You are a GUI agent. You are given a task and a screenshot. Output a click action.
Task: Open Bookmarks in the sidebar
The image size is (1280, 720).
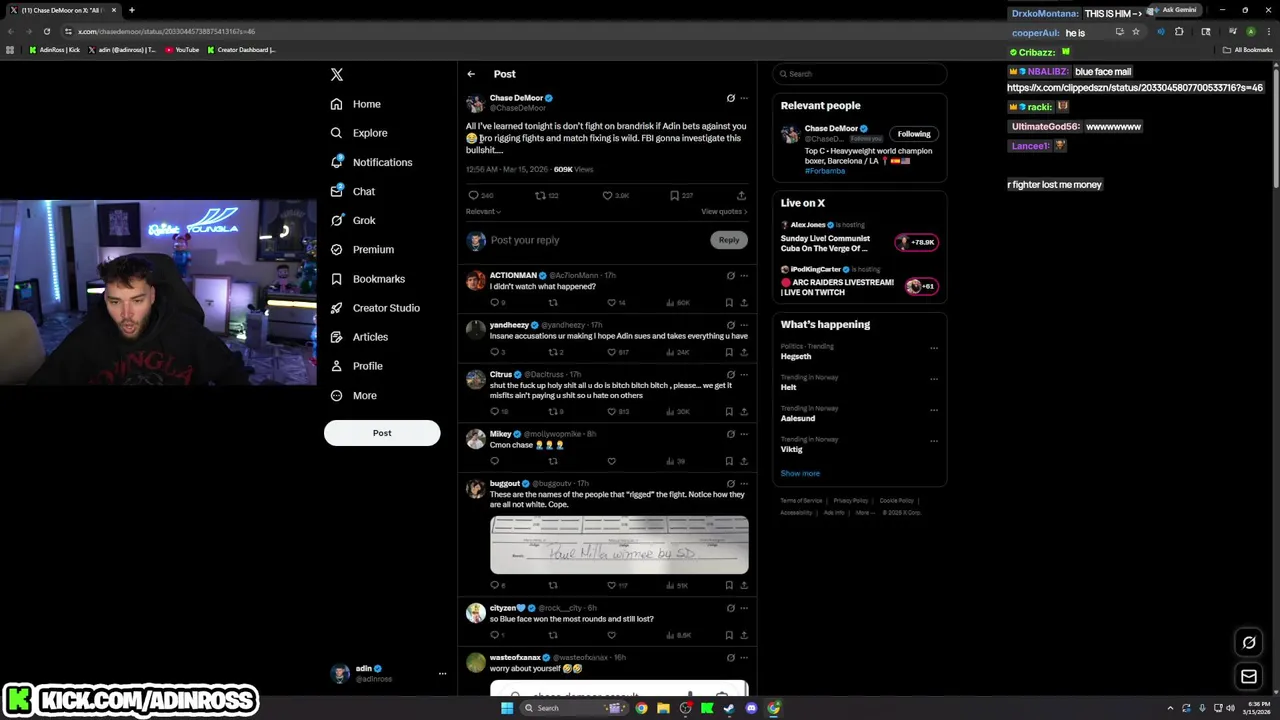367,279
